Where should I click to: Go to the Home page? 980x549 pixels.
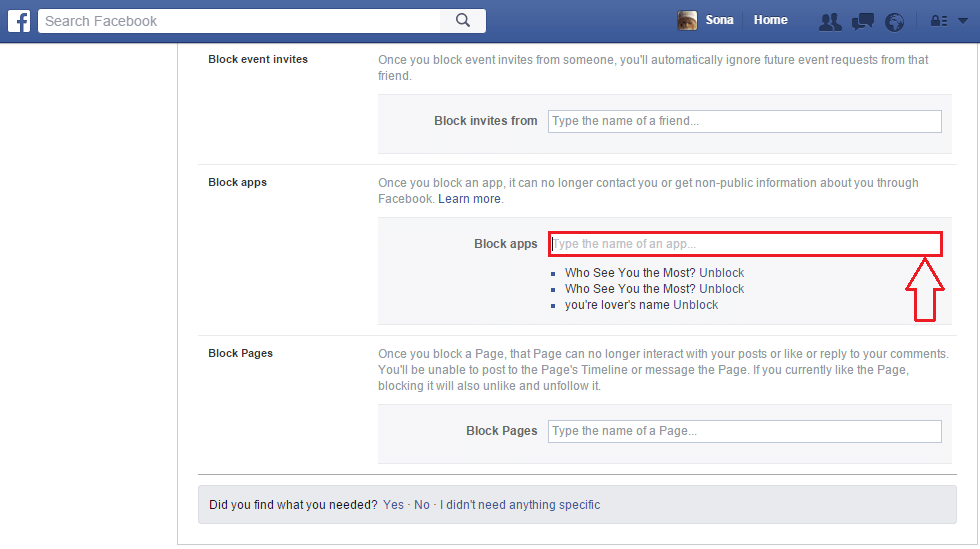pyautogui.click(x=770, y=20)
